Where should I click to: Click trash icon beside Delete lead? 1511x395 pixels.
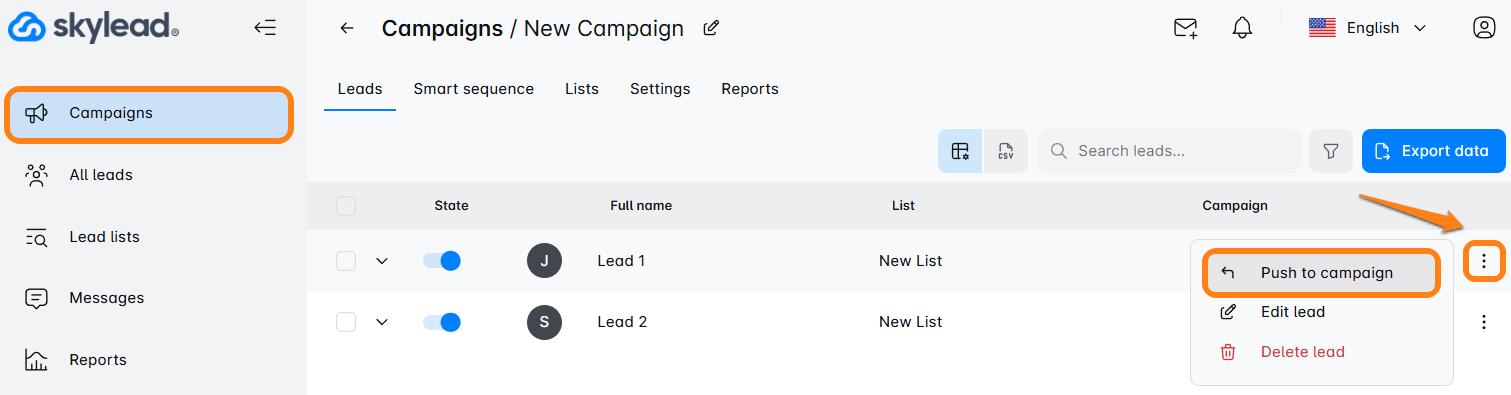[1228, 352]
